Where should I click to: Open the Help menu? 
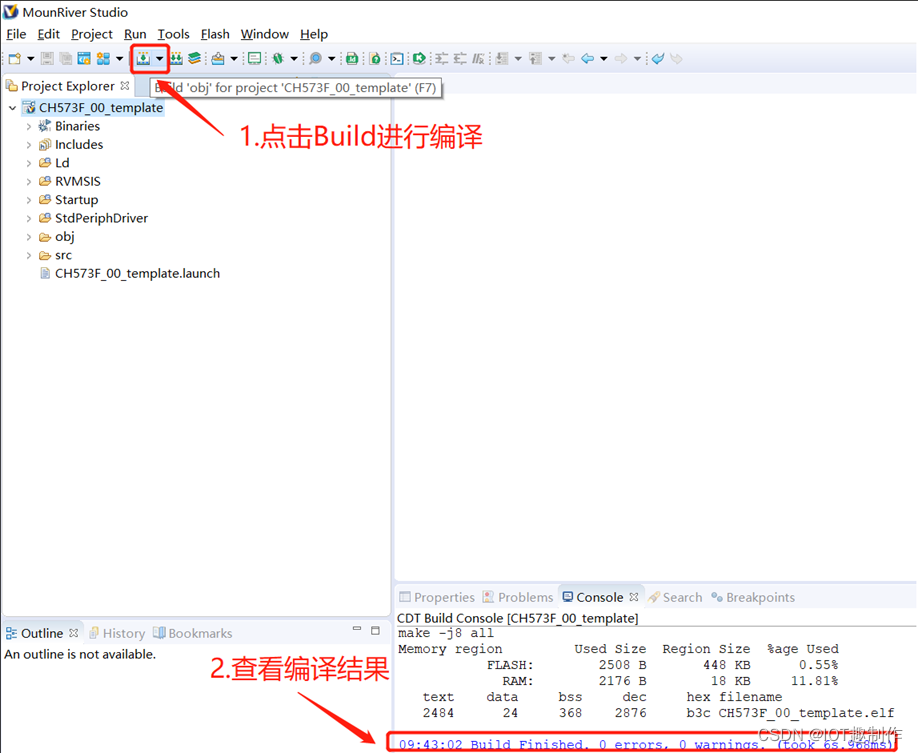coord(314,34)
